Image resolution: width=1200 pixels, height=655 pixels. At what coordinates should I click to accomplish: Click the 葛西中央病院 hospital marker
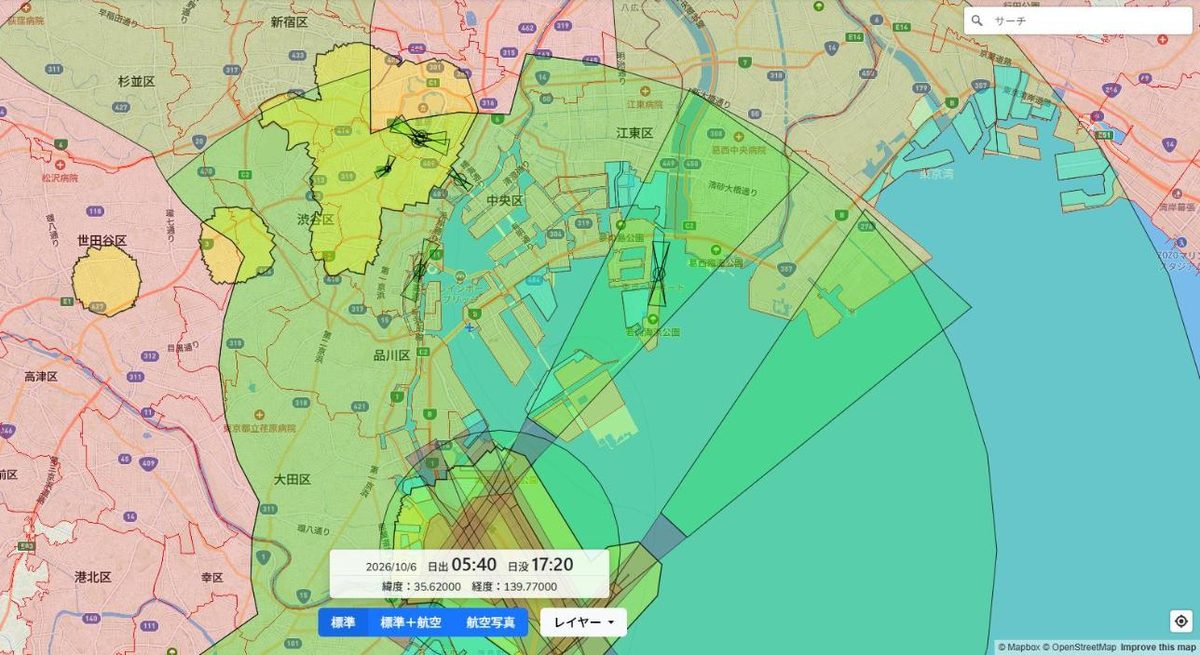tap(738, 137)
